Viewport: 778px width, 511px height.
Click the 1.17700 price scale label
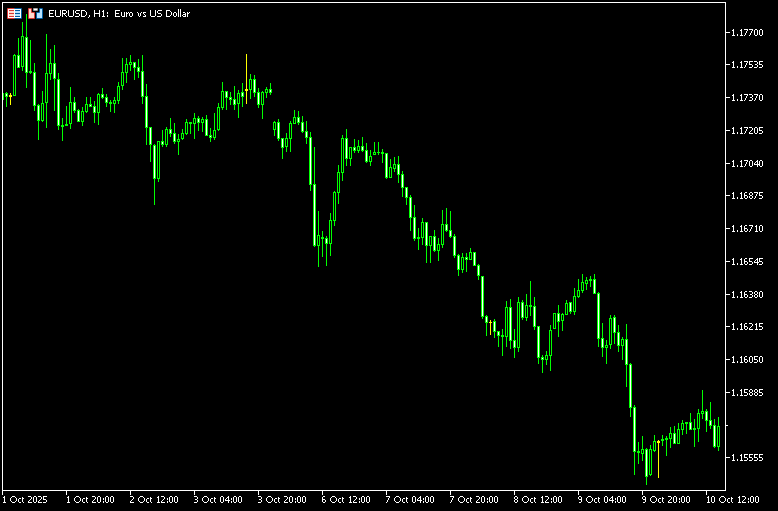pos(748,32)
